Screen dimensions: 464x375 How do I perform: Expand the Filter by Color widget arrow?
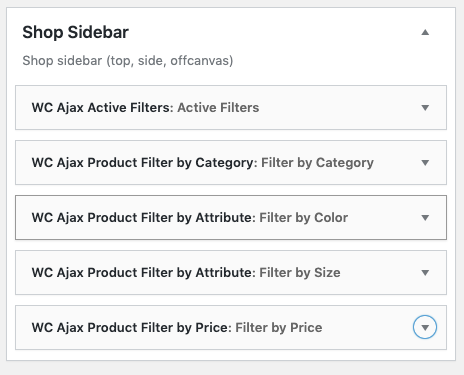[425, 218]
